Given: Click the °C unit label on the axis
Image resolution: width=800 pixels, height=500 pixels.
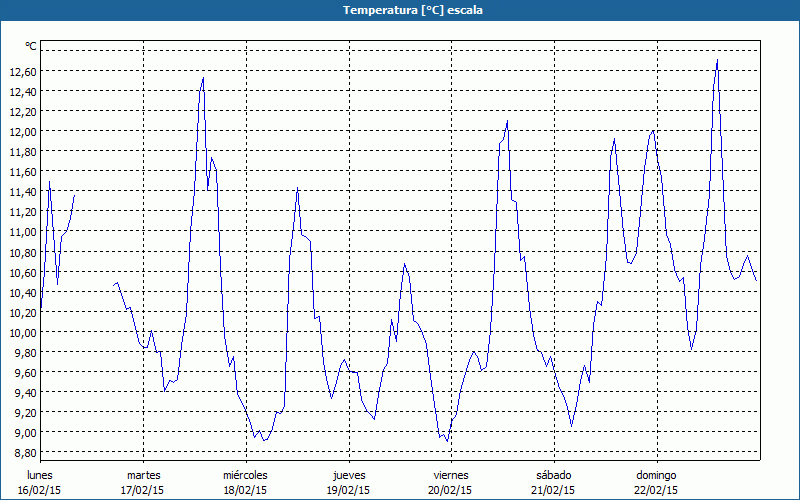Looking at the screenshot, I should point(30,46).
